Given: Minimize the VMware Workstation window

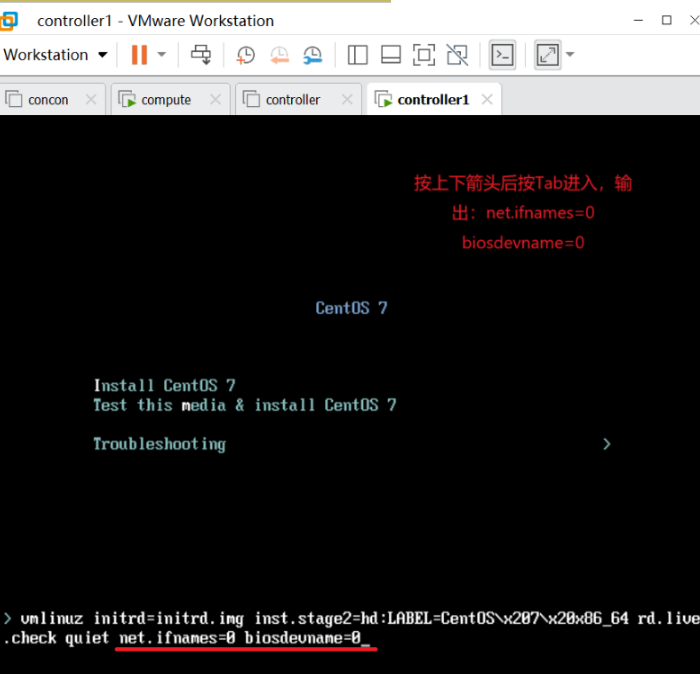Looking at the screenshot, I should (x=638, y=20).
